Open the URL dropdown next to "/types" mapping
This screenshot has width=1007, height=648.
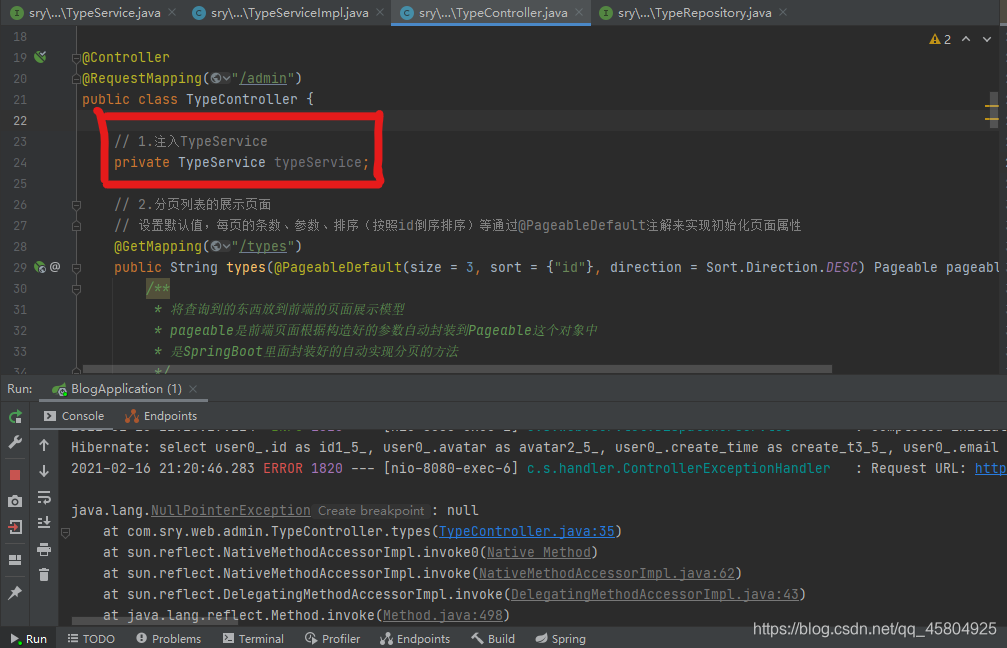click(x=220, y=247)
